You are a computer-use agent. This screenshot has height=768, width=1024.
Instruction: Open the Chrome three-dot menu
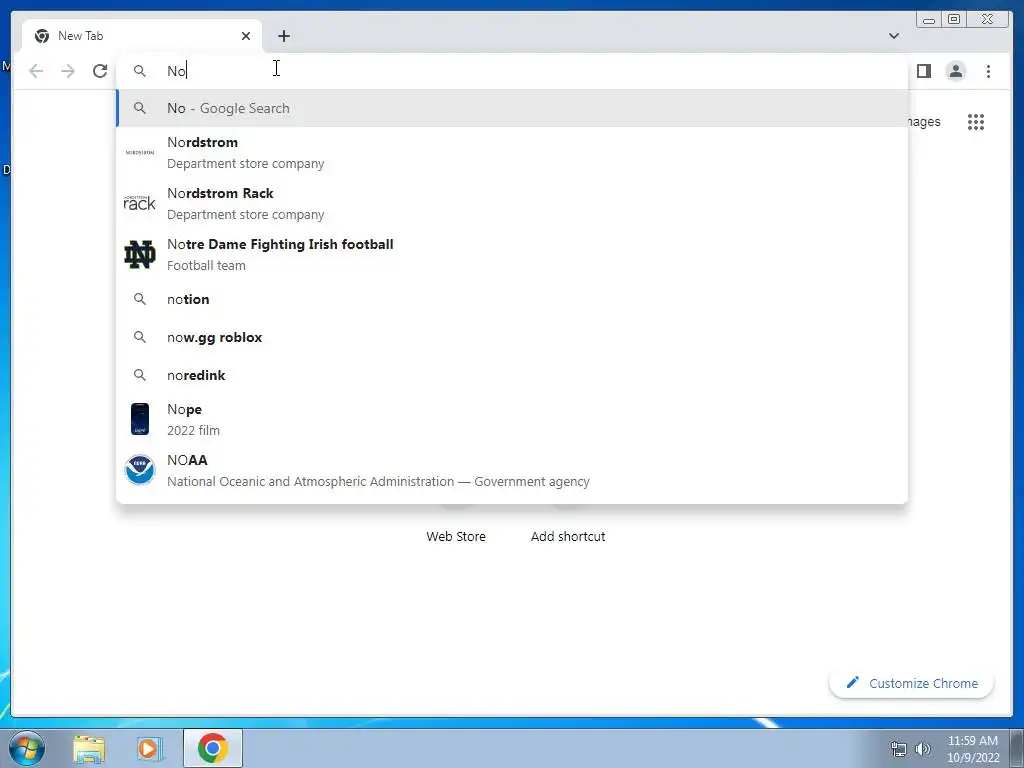(x=988, y=71)
